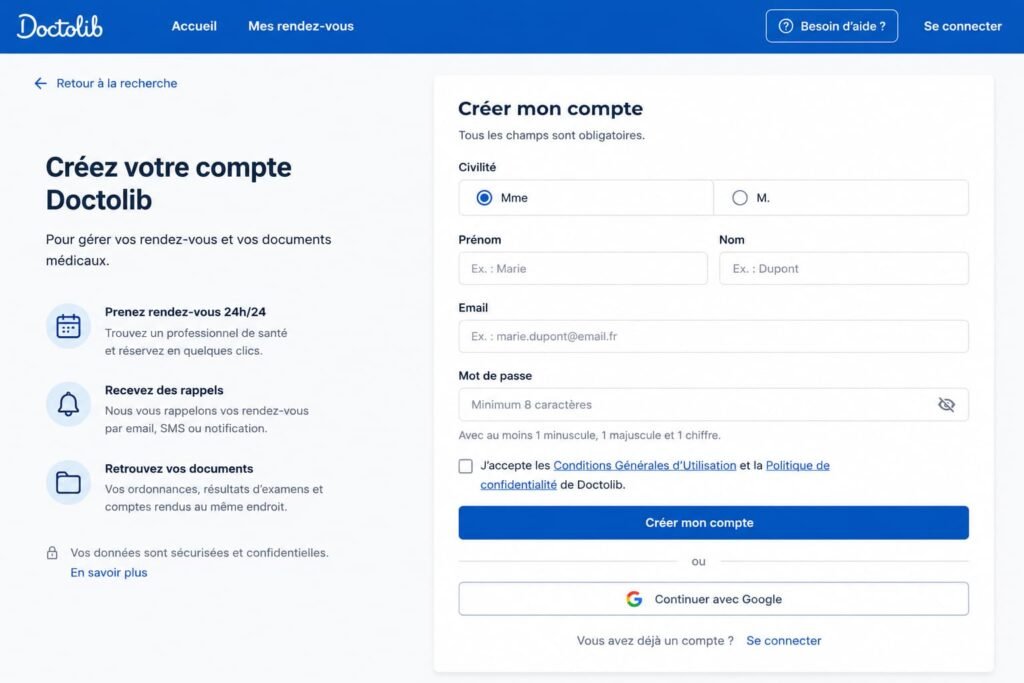
Task: Click the En savoir plus link
Action: [109, 573]
